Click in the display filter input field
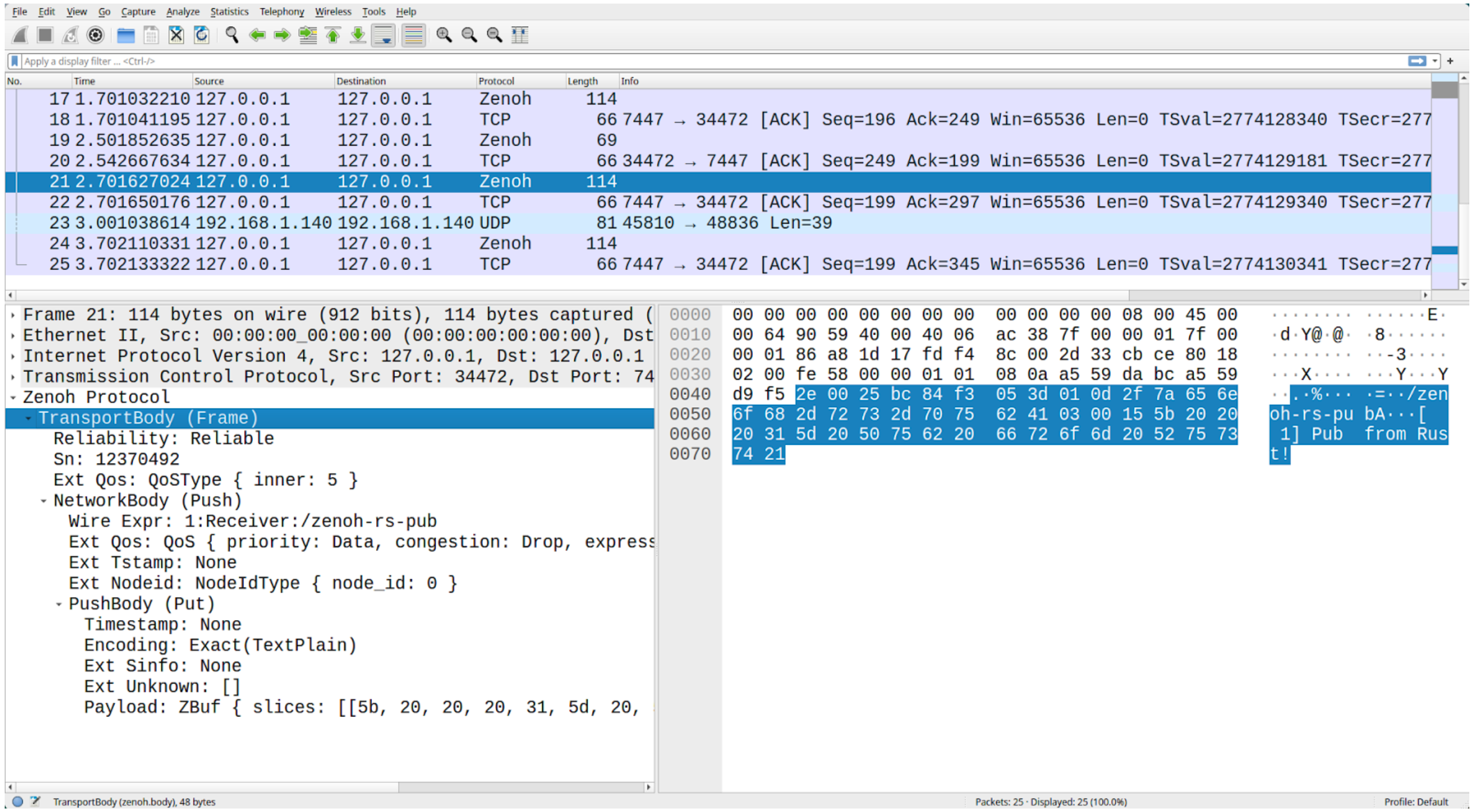 704,61
